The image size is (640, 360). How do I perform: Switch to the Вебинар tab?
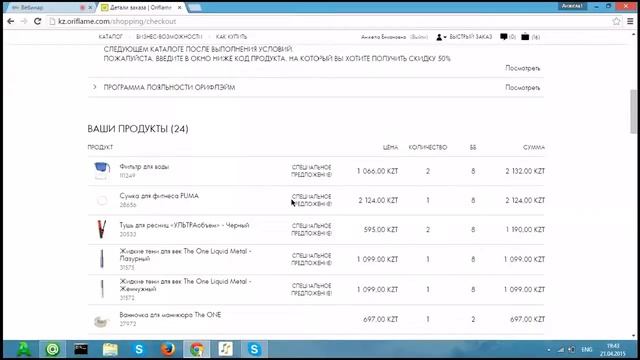click(47, 7)
